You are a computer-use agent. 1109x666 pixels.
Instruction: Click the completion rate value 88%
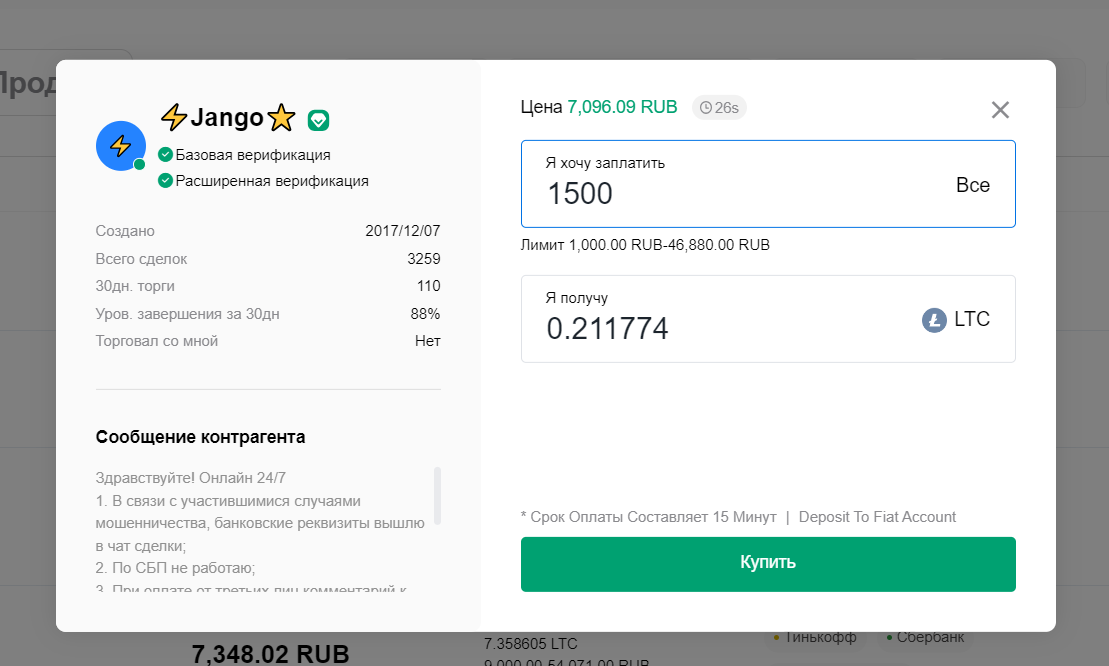425,314
